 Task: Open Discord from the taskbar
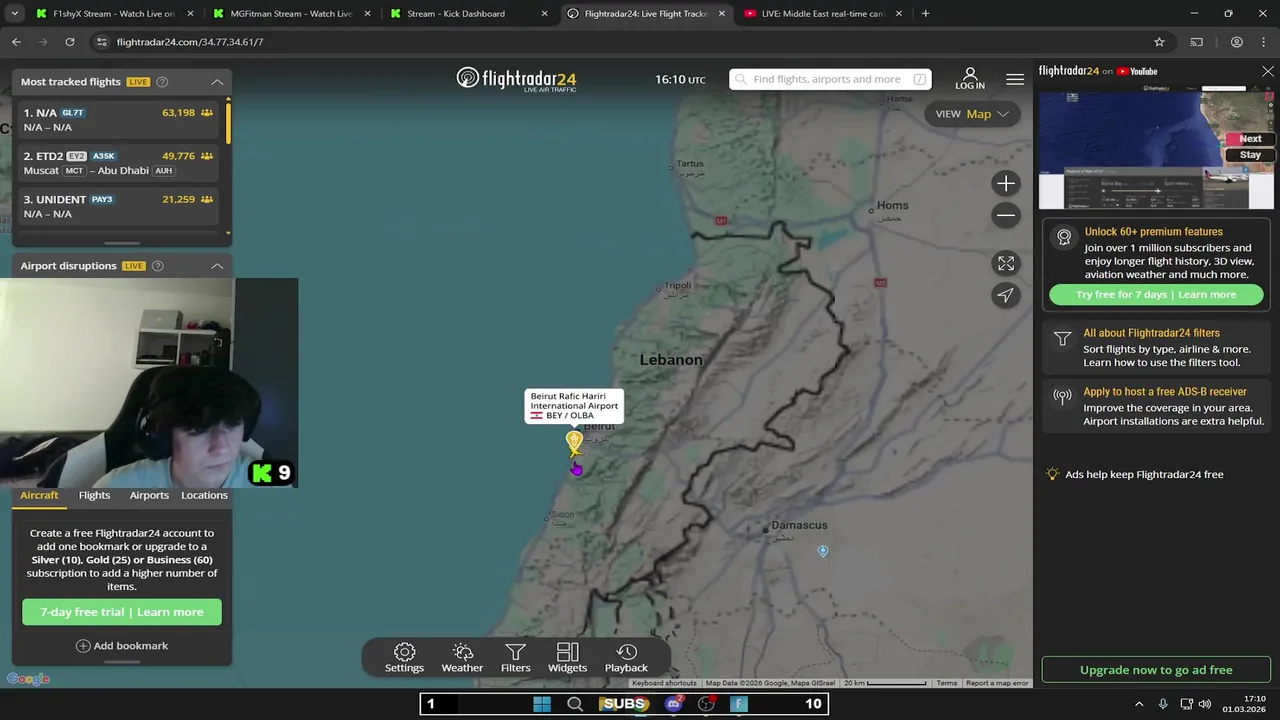(x=674, y=704)
